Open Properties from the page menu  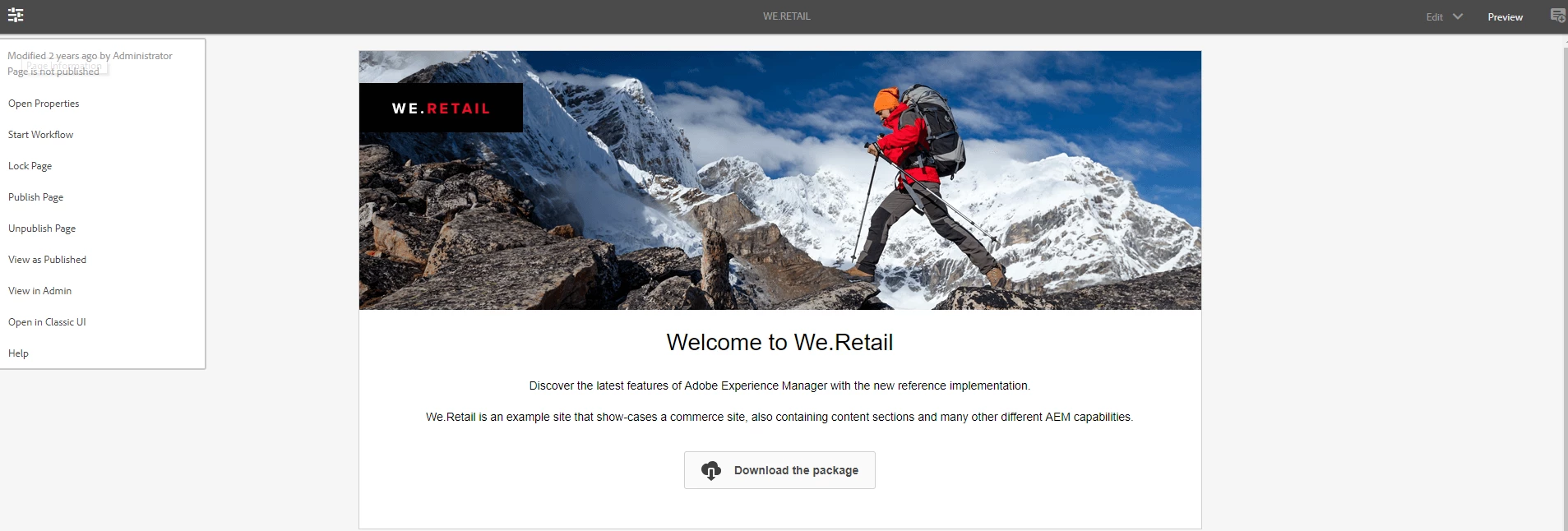(x=44, y=104)
